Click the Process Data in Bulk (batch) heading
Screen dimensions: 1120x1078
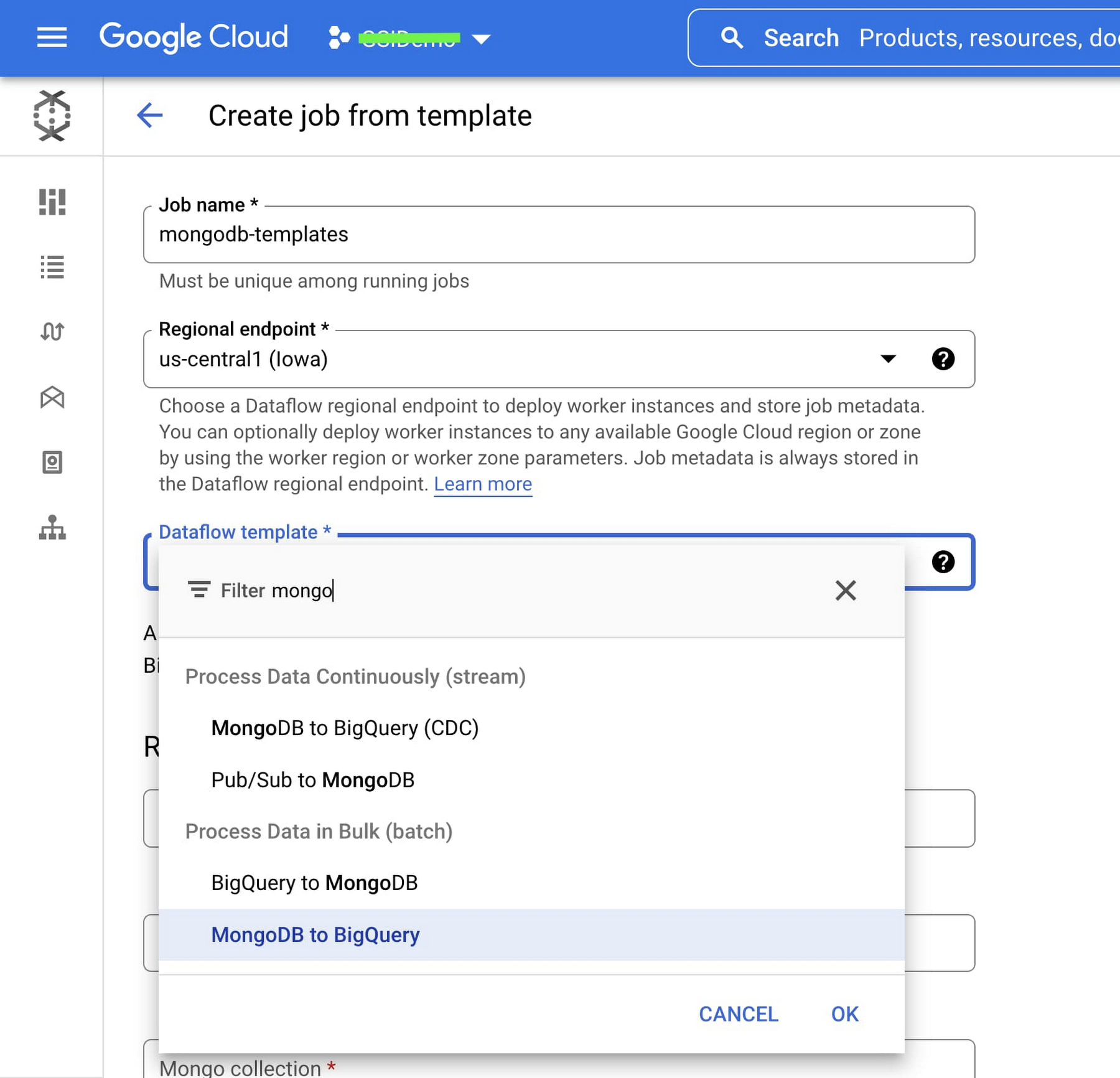tap(319, 832)
